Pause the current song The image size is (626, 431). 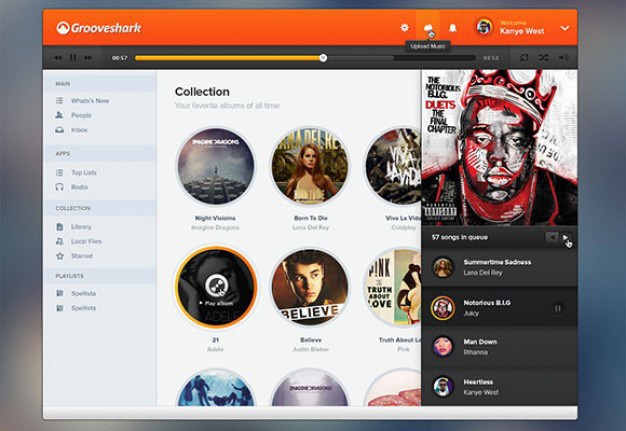73,58
